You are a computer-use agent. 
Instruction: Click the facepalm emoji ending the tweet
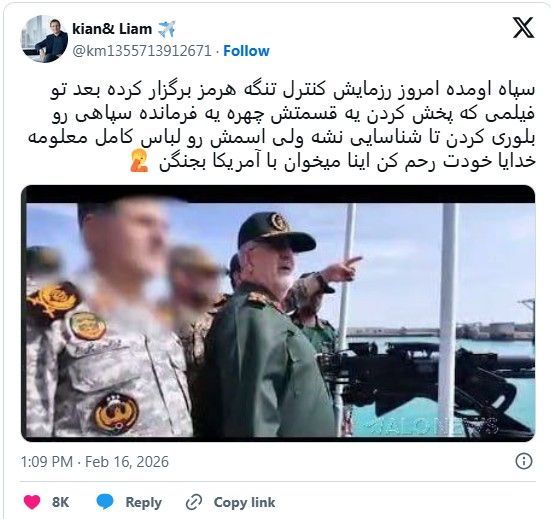point(139,161)
